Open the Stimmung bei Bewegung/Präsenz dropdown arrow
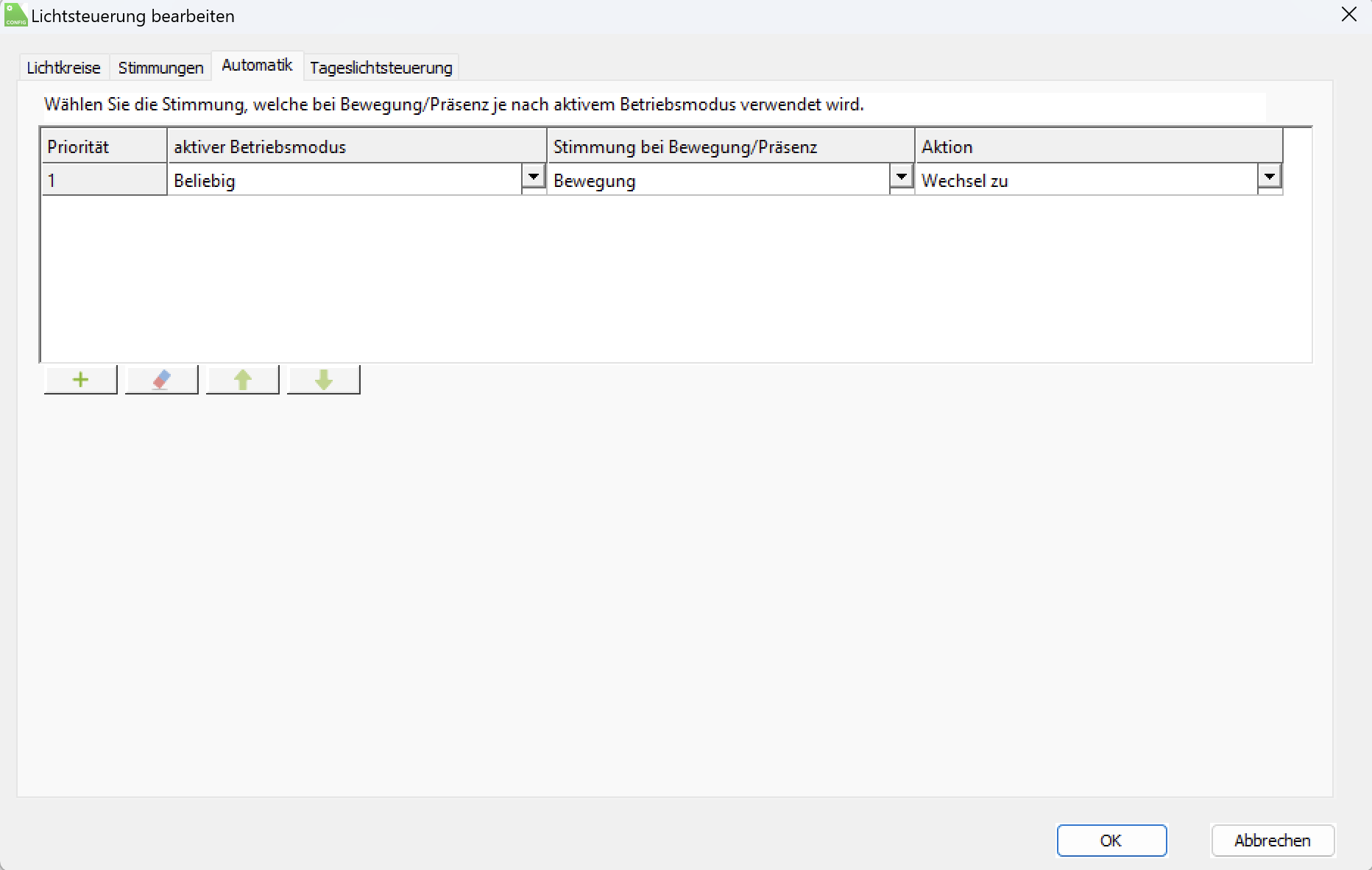This screenshot has width=1372, height=870. 902,177
